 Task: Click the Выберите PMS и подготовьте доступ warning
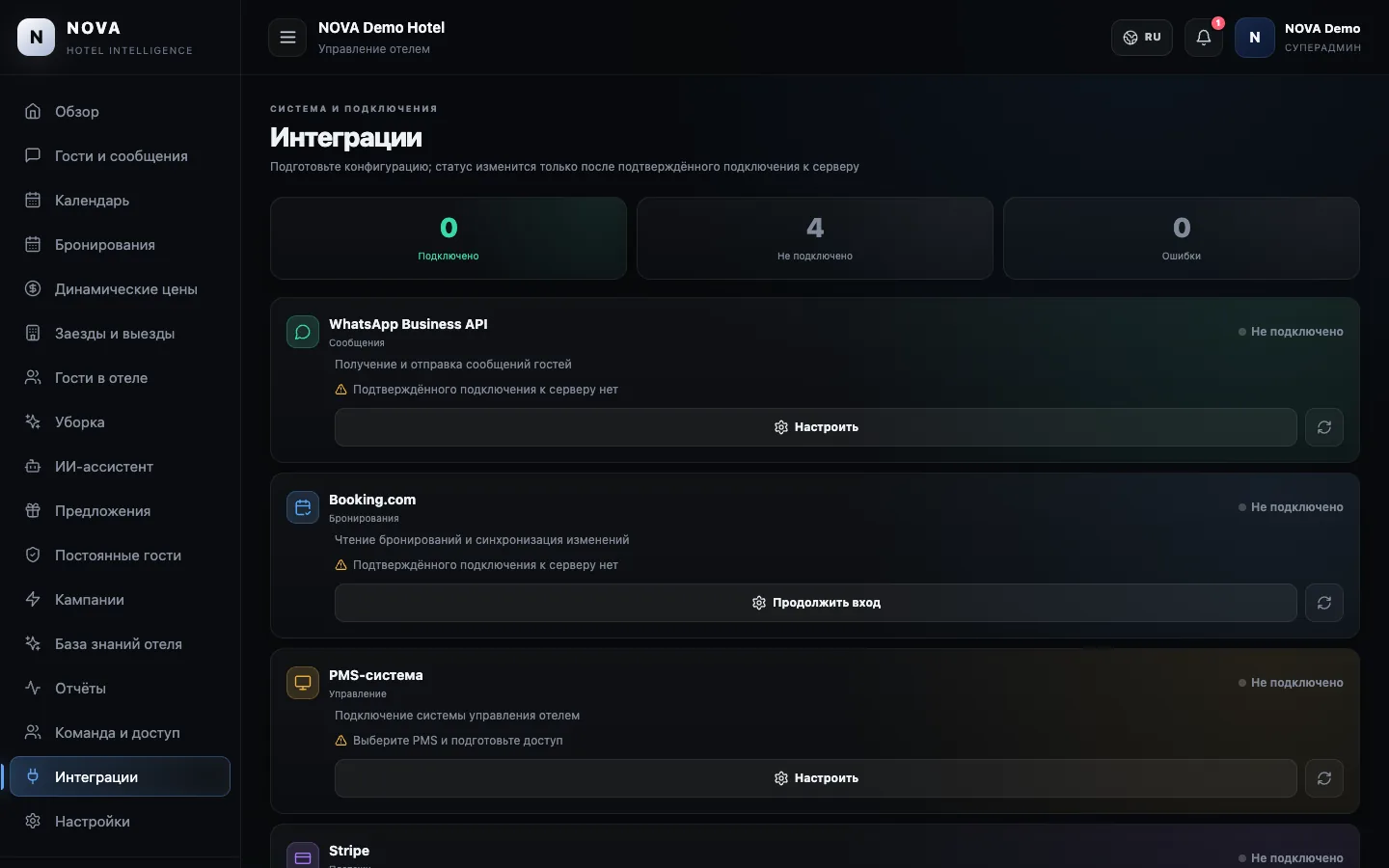(449, 741)
